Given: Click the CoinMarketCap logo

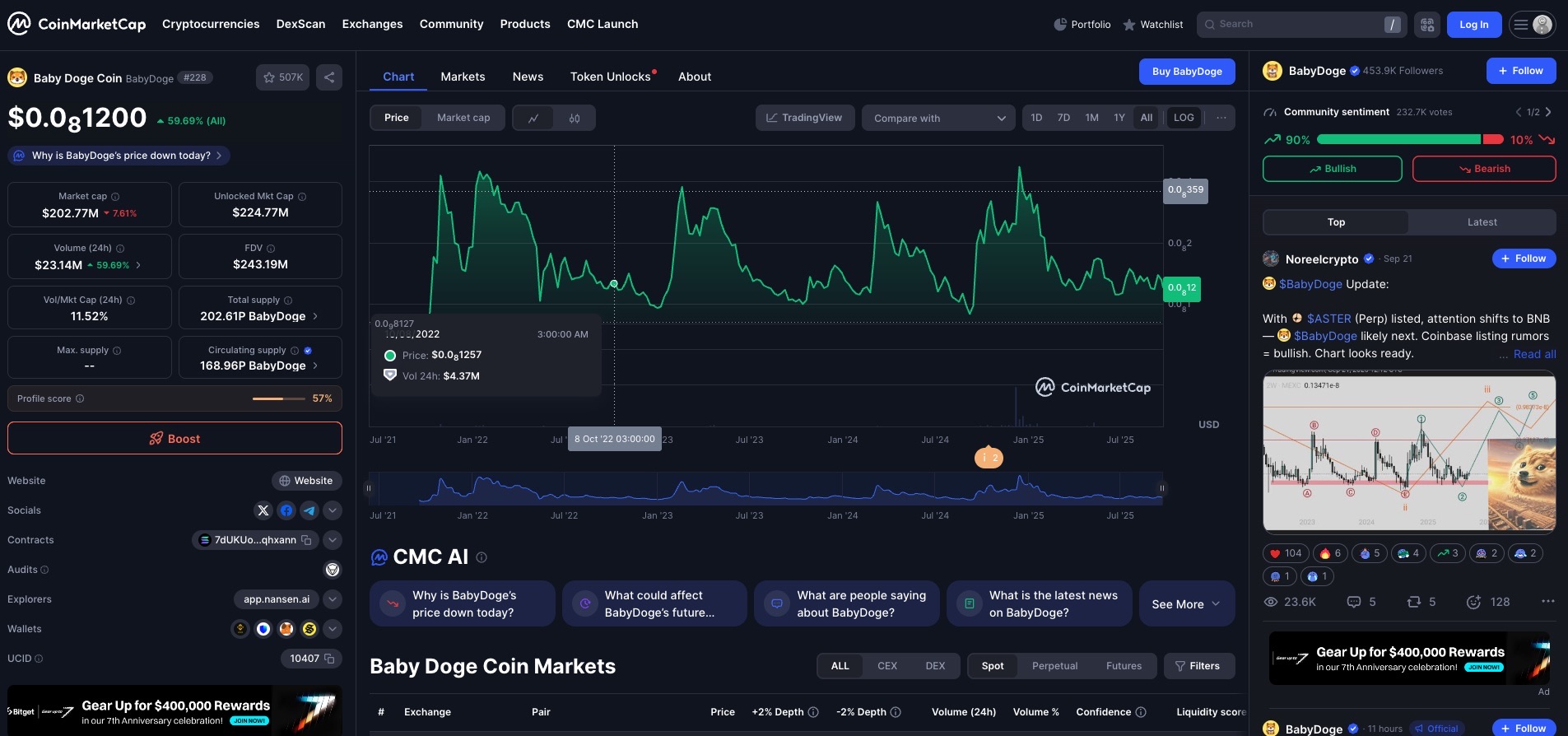Looking at the screenshot, I should coord(77,24).
